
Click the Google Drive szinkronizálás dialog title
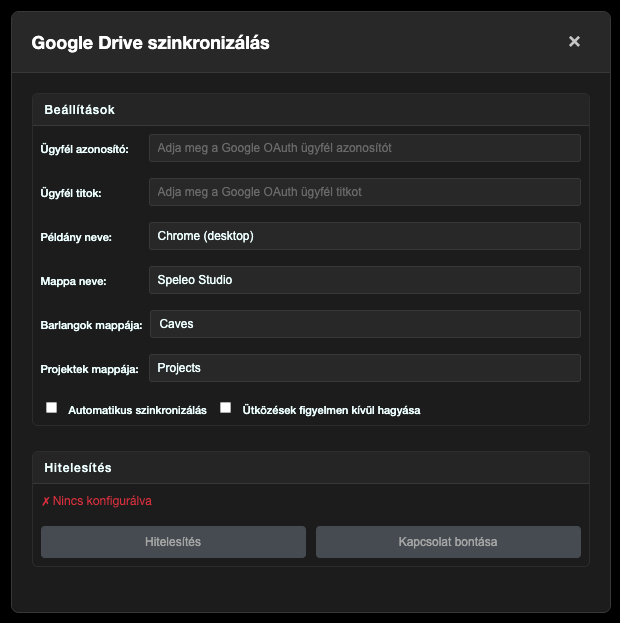pyautogui.click(x=150, y=43)
